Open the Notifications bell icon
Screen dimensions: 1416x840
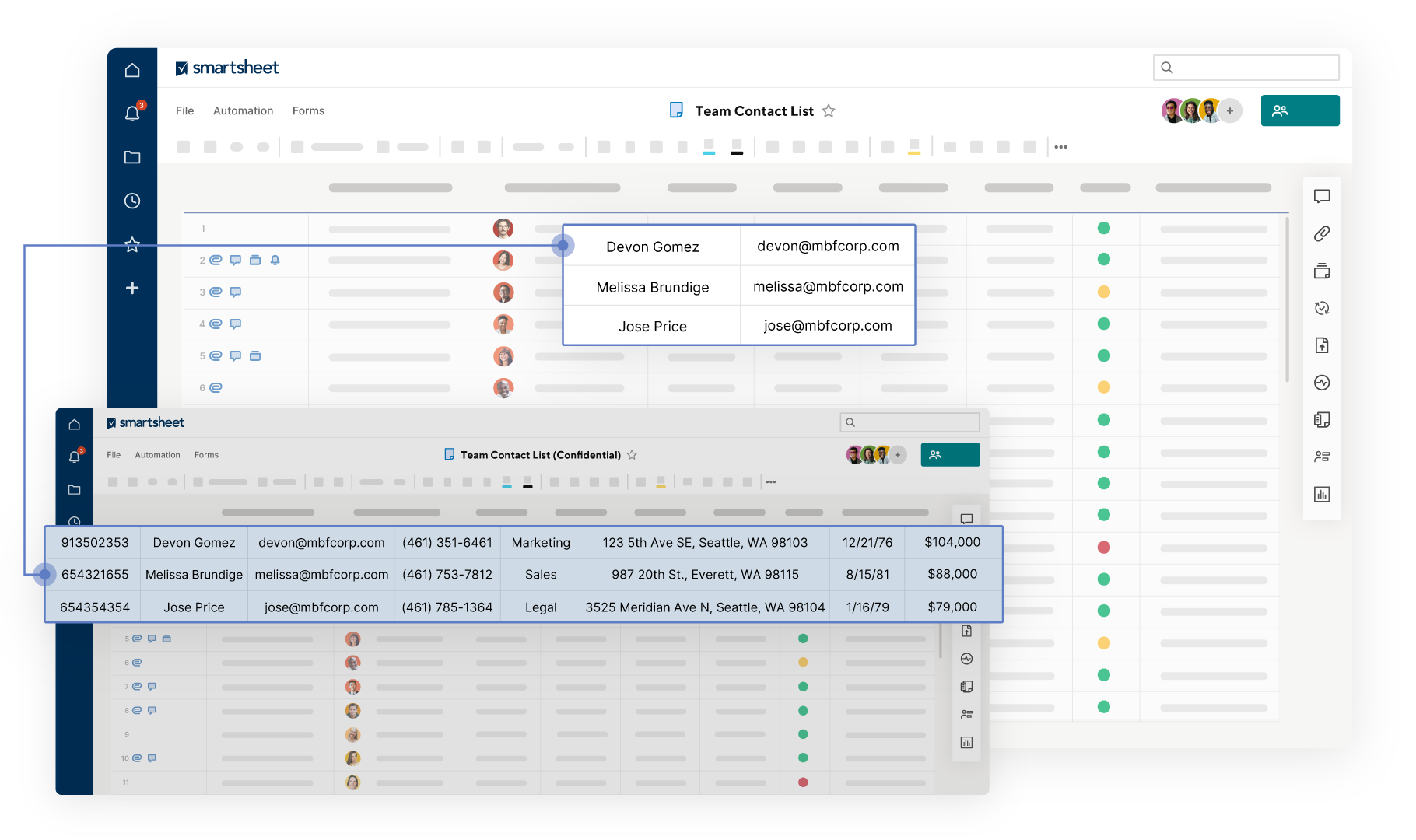(132, 114)
